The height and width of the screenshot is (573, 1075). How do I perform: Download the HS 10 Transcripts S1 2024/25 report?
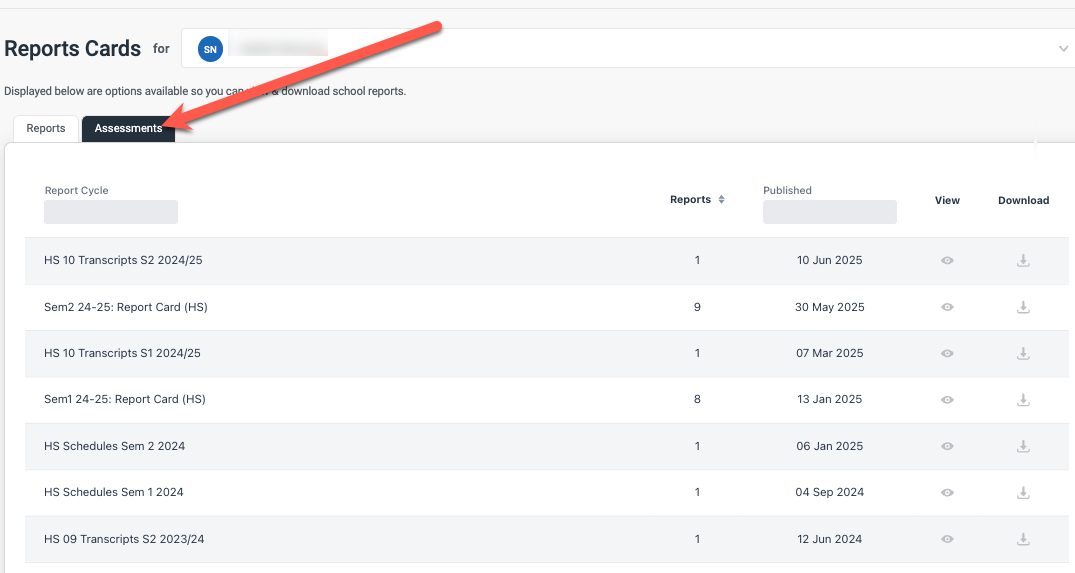pyautogui.click(x=1023, y=353)
